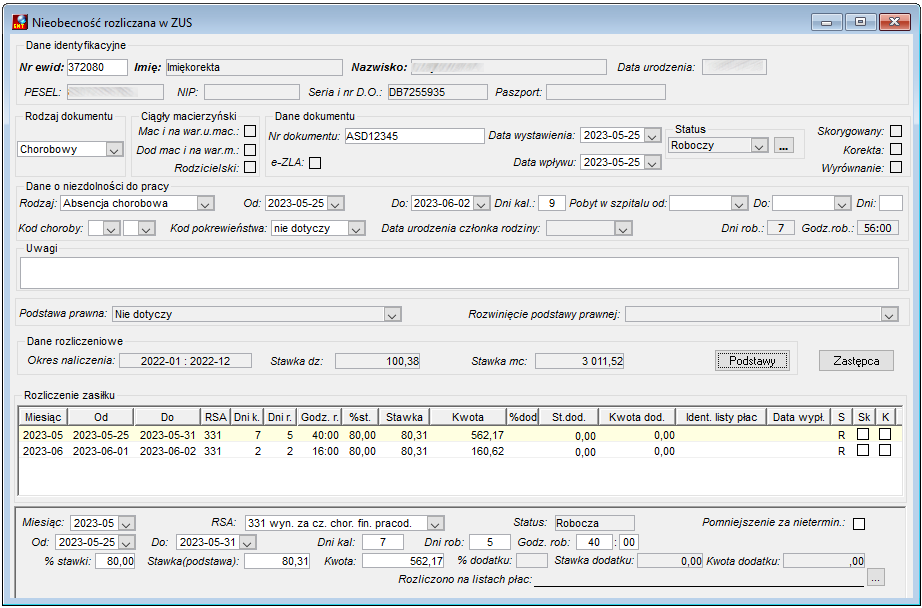Tick the e-ZLA checkbox
Viewport: 922px width, 608px height.
point(315,163)
